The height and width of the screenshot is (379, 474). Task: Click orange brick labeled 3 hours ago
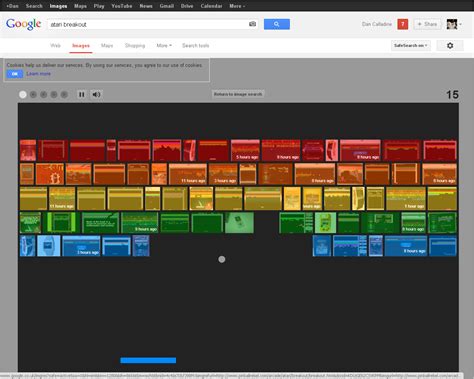point(223,174)
